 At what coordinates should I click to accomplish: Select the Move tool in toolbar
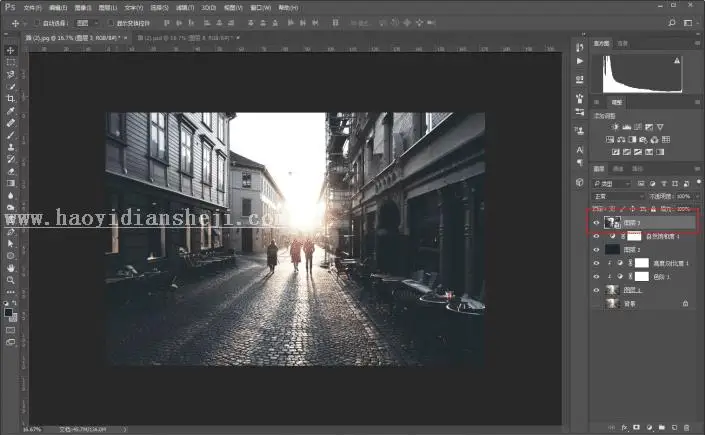tap(10, 50)
